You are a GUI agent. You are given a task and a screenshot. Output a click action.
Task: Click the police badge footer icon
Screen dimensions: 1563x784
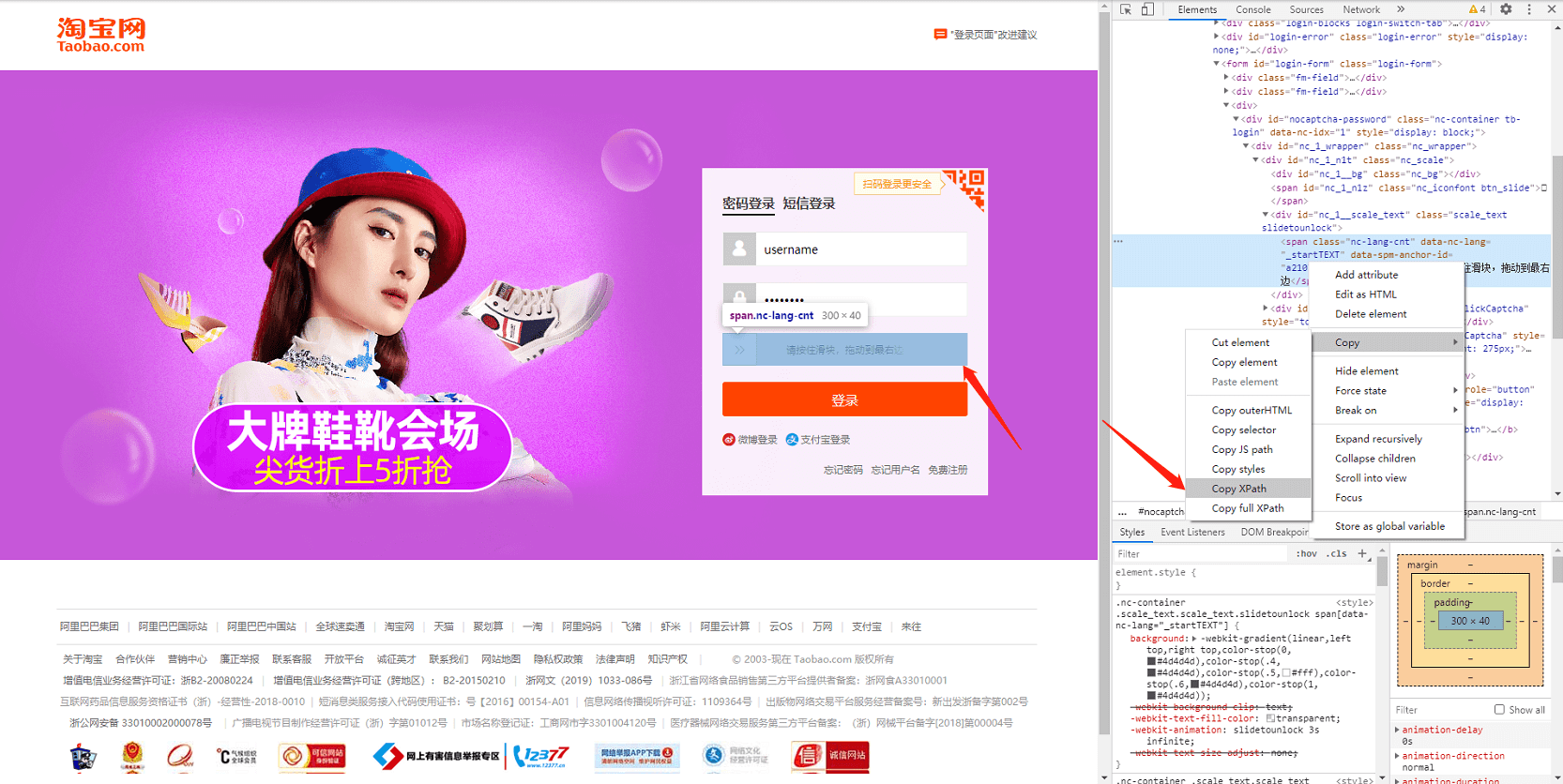point(83,756)
